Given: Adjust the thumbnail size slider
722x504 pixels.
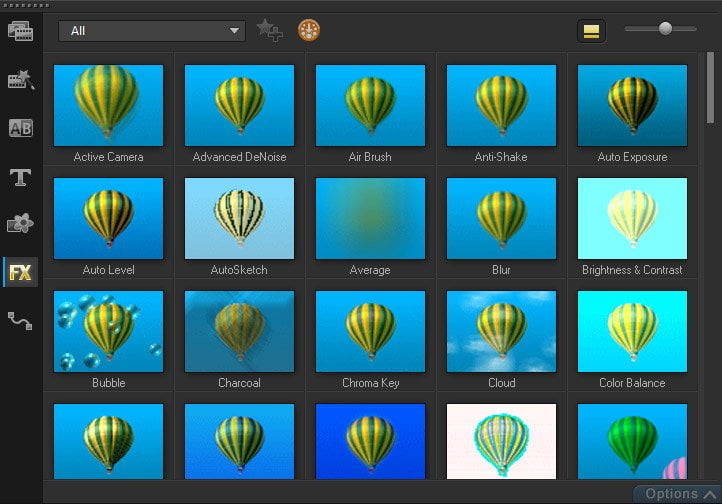Looking at the screenshot, I should pyautogui.click(x=665, y=29).
